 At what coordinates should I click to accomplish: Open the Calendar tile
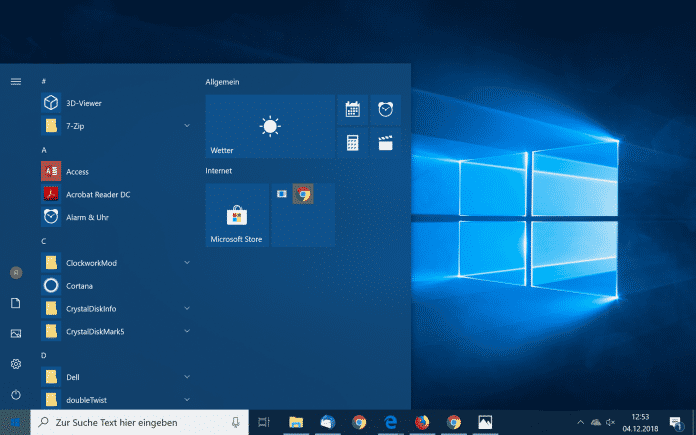[x=352, y=110]
